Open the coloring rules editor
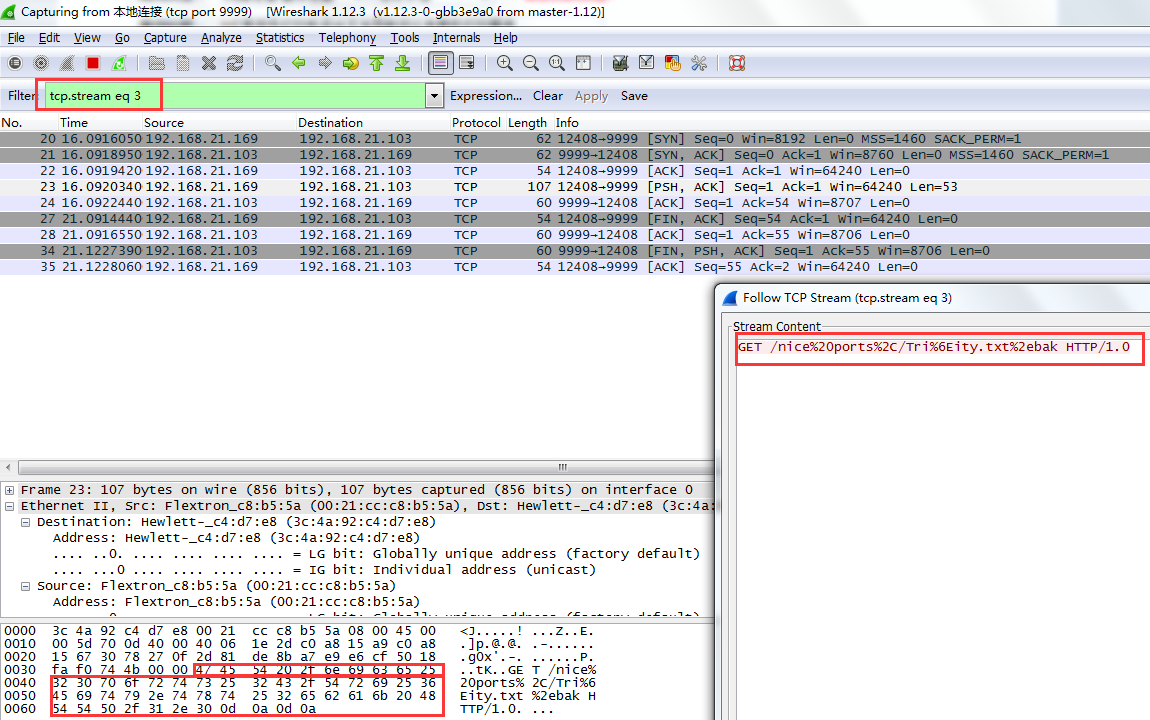1150x720 pixels. coord(673,64)
